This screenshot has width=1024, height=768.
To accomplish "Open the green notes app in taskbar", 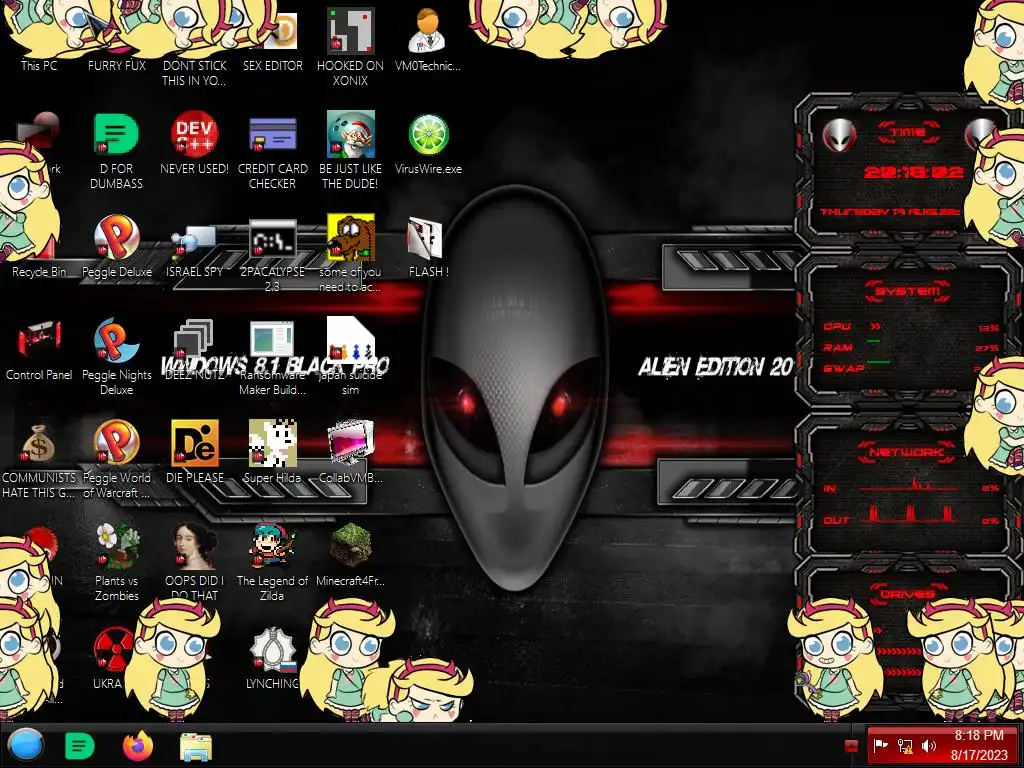I will click(80, 746).
